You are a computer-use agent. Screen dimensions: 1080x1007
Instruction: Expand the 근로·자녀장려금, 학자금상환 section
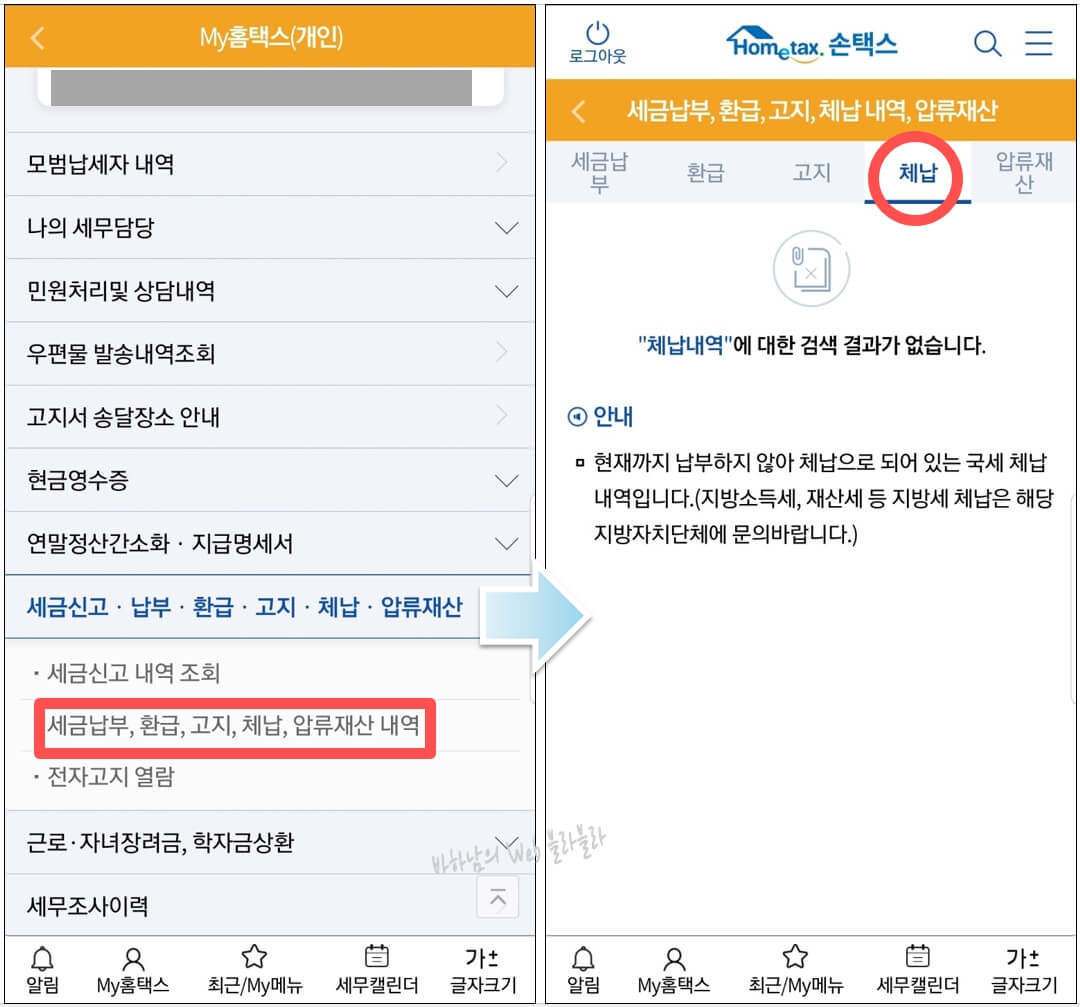(x=268, y=843)
